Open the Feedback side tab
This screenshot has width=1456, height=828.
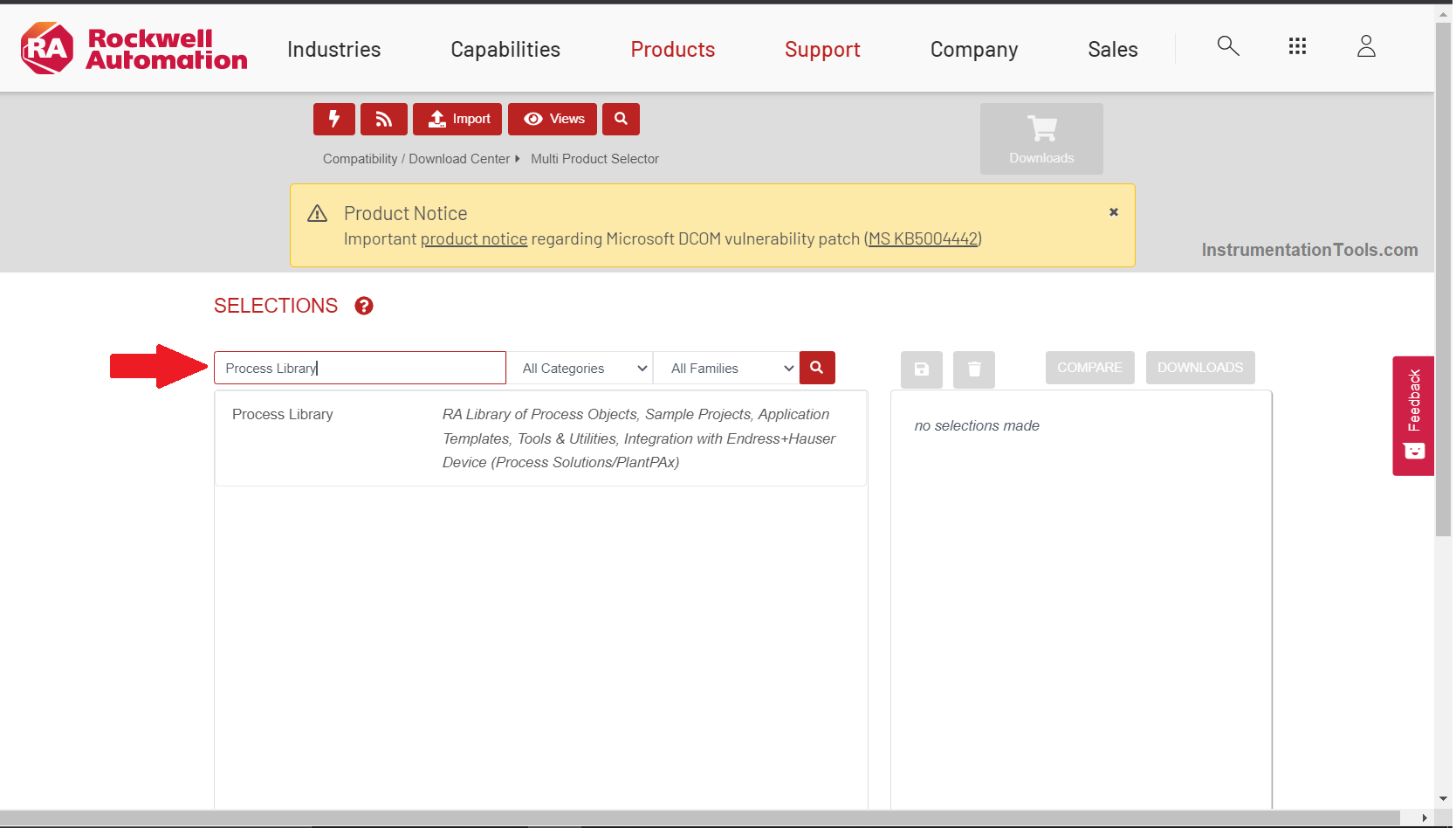click(x=1413, y=416)
